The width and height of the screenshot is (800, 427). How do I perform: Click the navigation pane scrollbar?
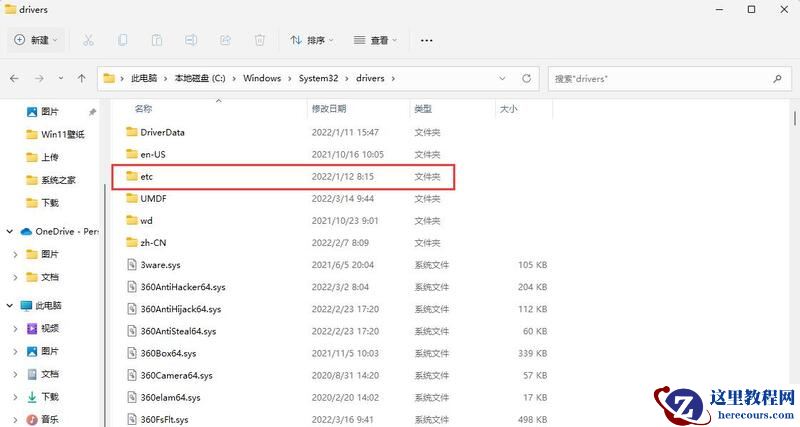105,306
